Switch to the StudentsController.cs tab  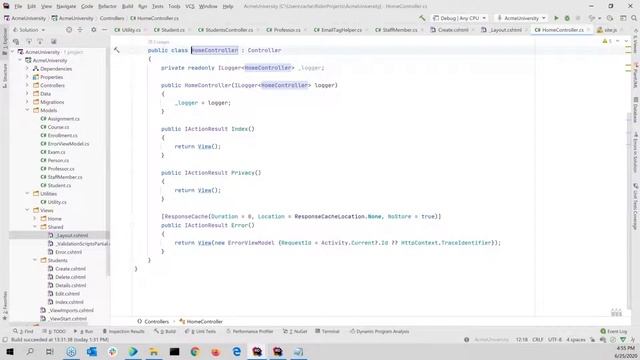[225, 30]
